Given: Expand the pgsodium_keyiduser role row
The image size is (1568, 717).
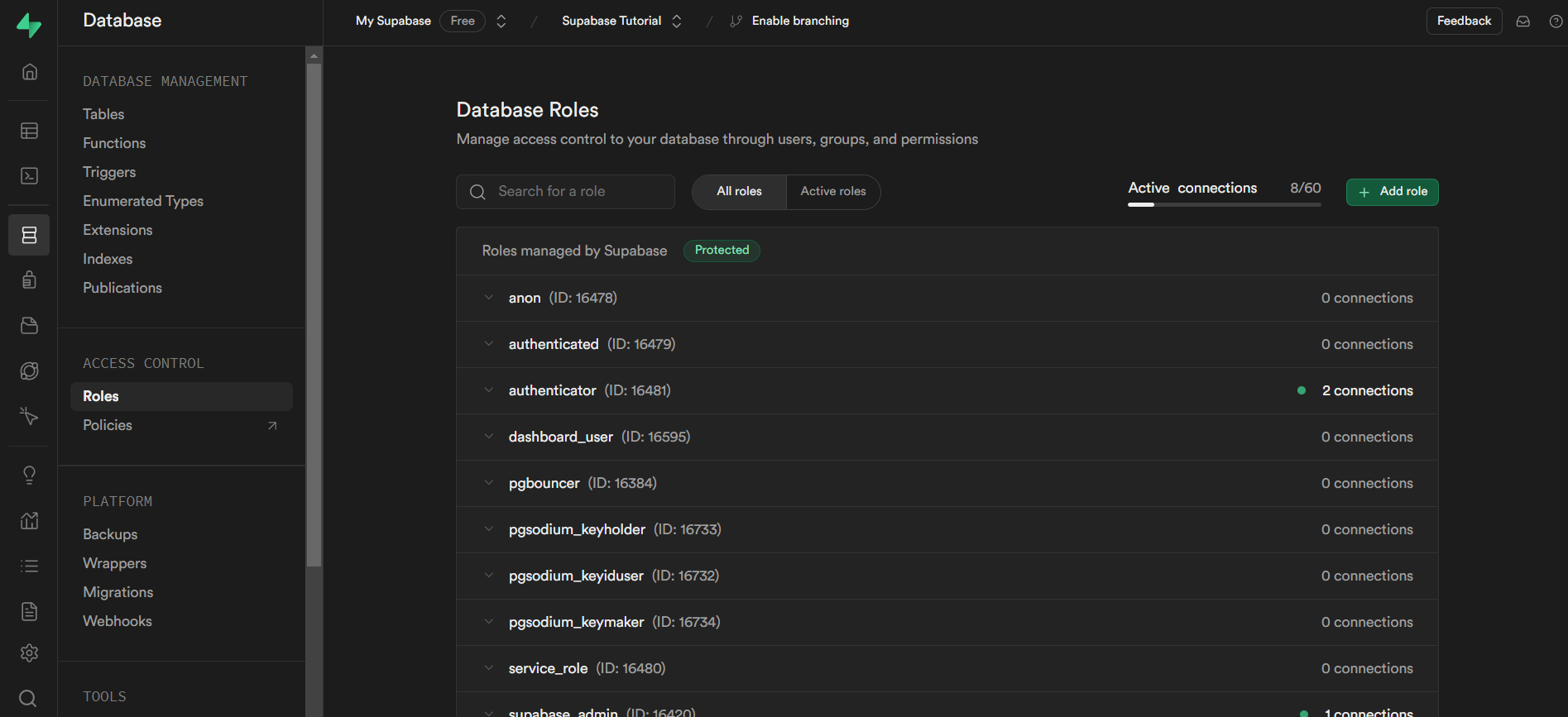Looking at the screenshot, I should (947, 576).
